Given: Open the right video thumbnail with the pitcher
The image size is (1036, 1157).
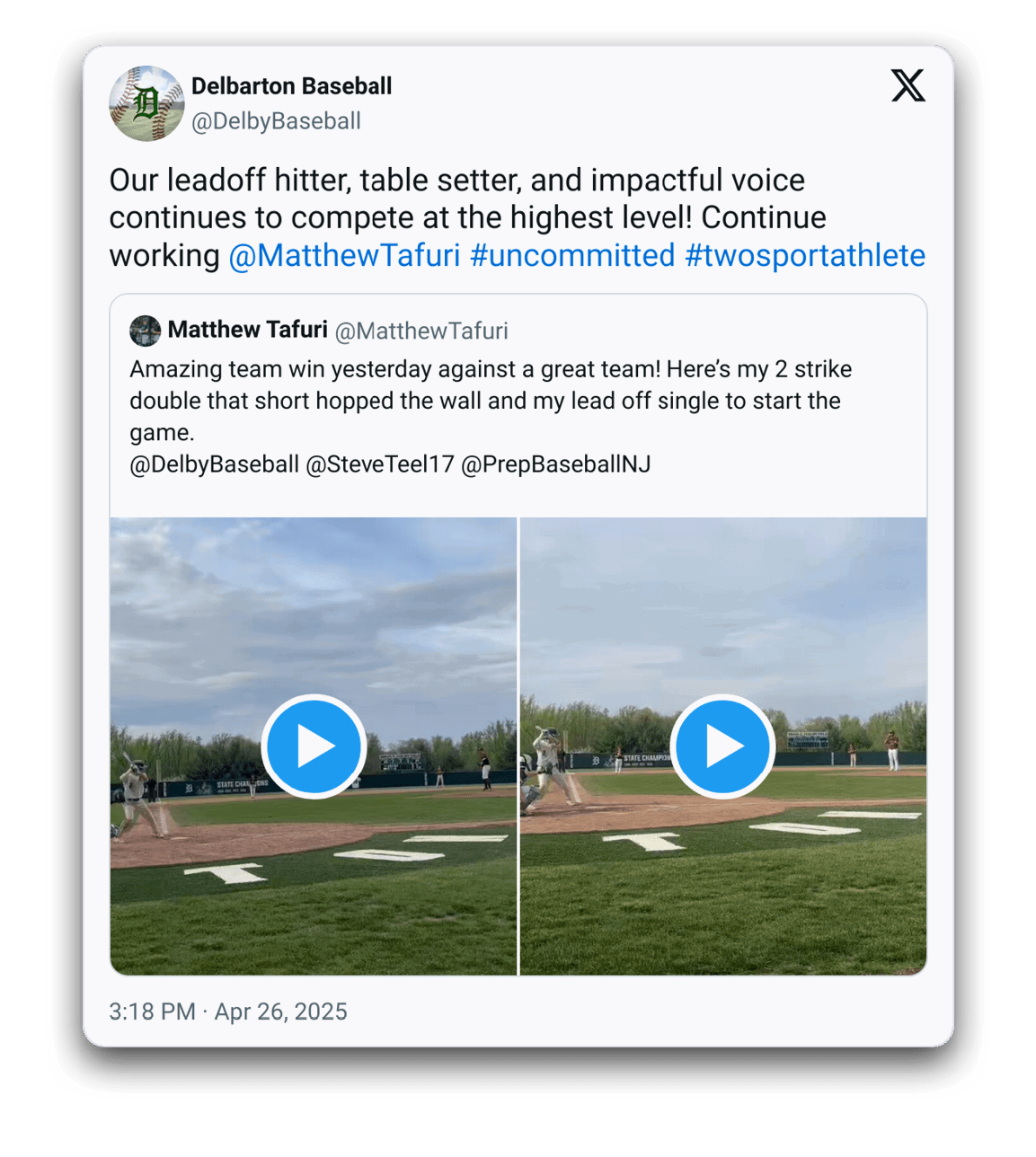Looking at the screenshot, I should coord(723,746).
